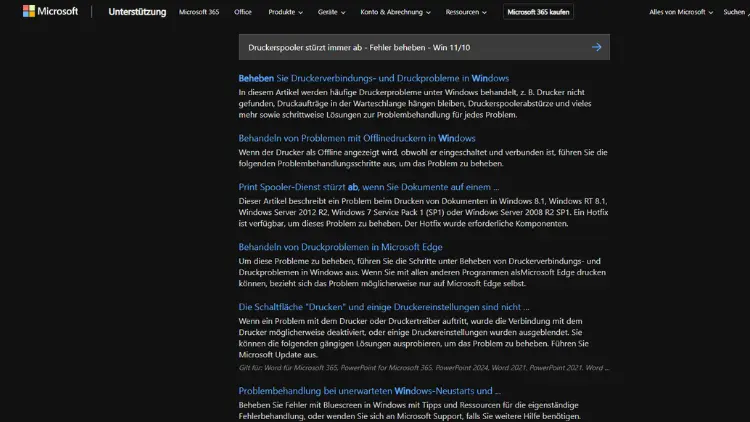Screen dimensions: 750x422
Task: Open the Office navigation item
Action: [243, 12]
